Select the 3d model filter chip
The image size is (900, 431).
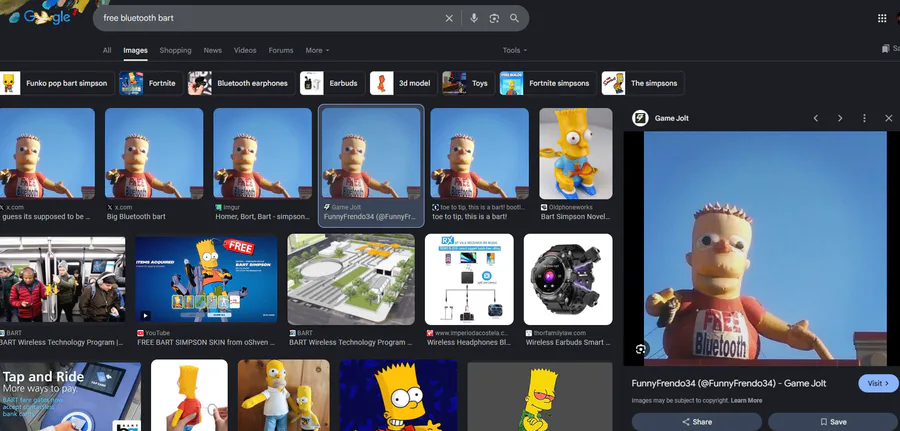[404, 83]
